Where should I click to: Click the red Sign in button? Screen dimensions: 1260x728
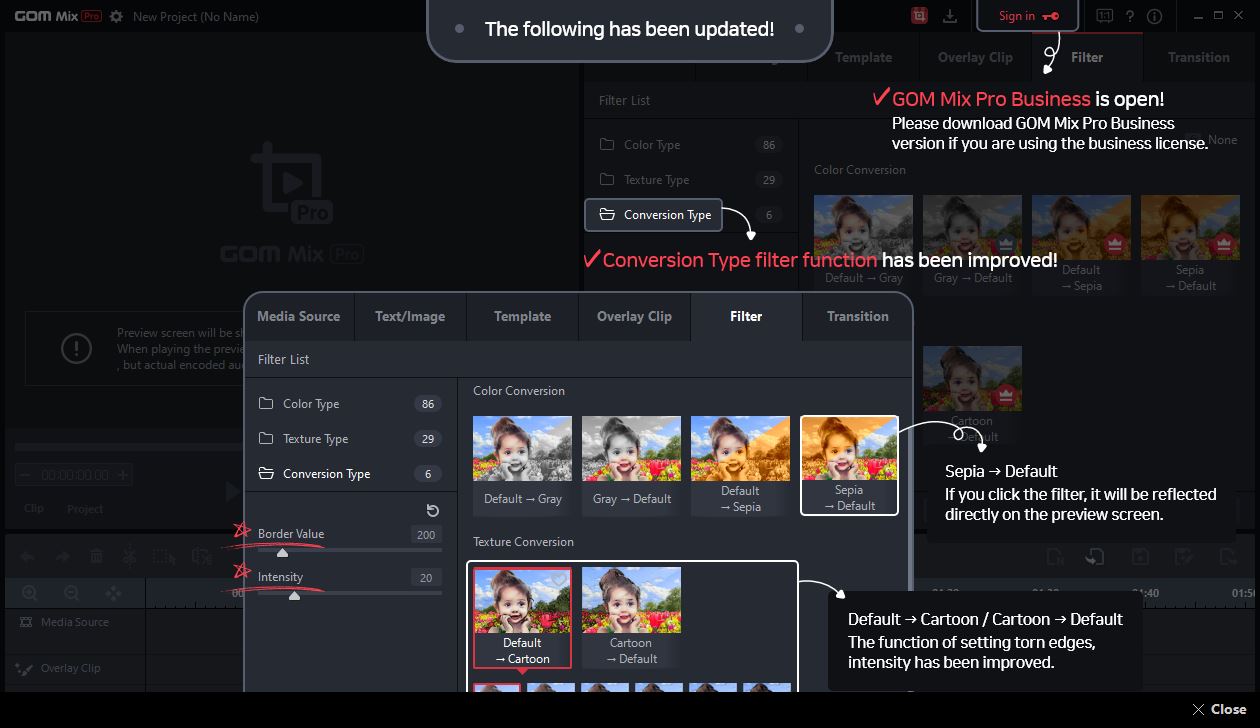[x=1027, y=16]
